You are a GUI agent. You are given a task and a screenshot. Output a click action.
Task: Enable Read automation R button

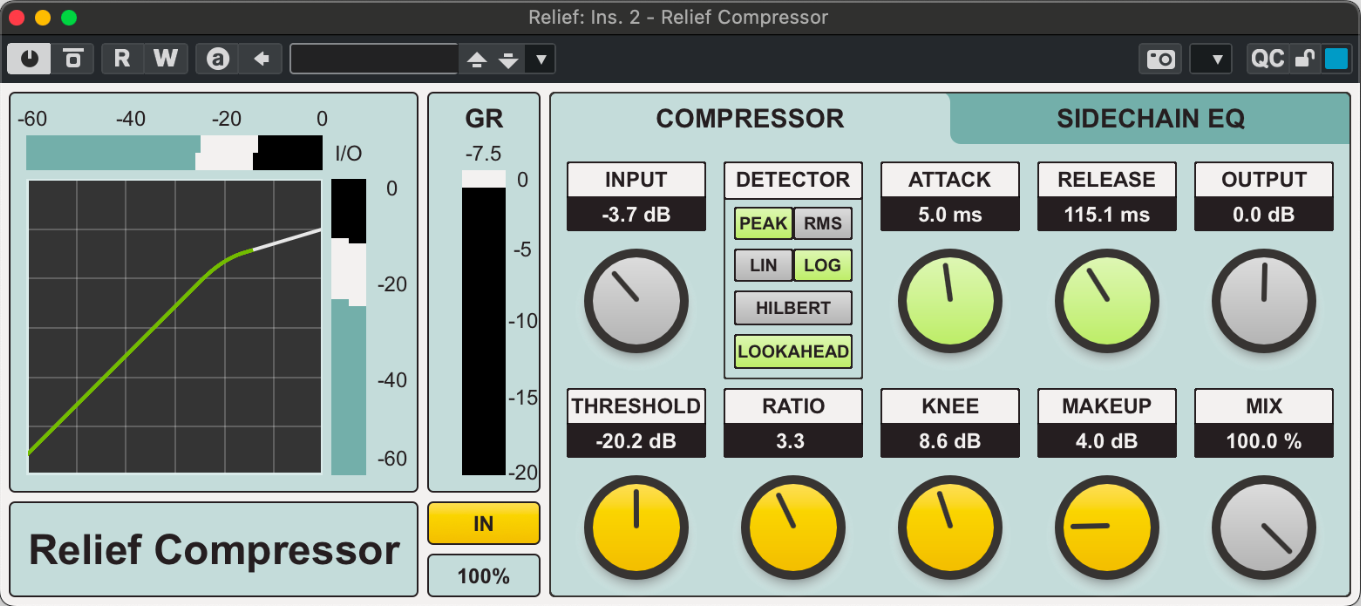(x=122, y=59)
